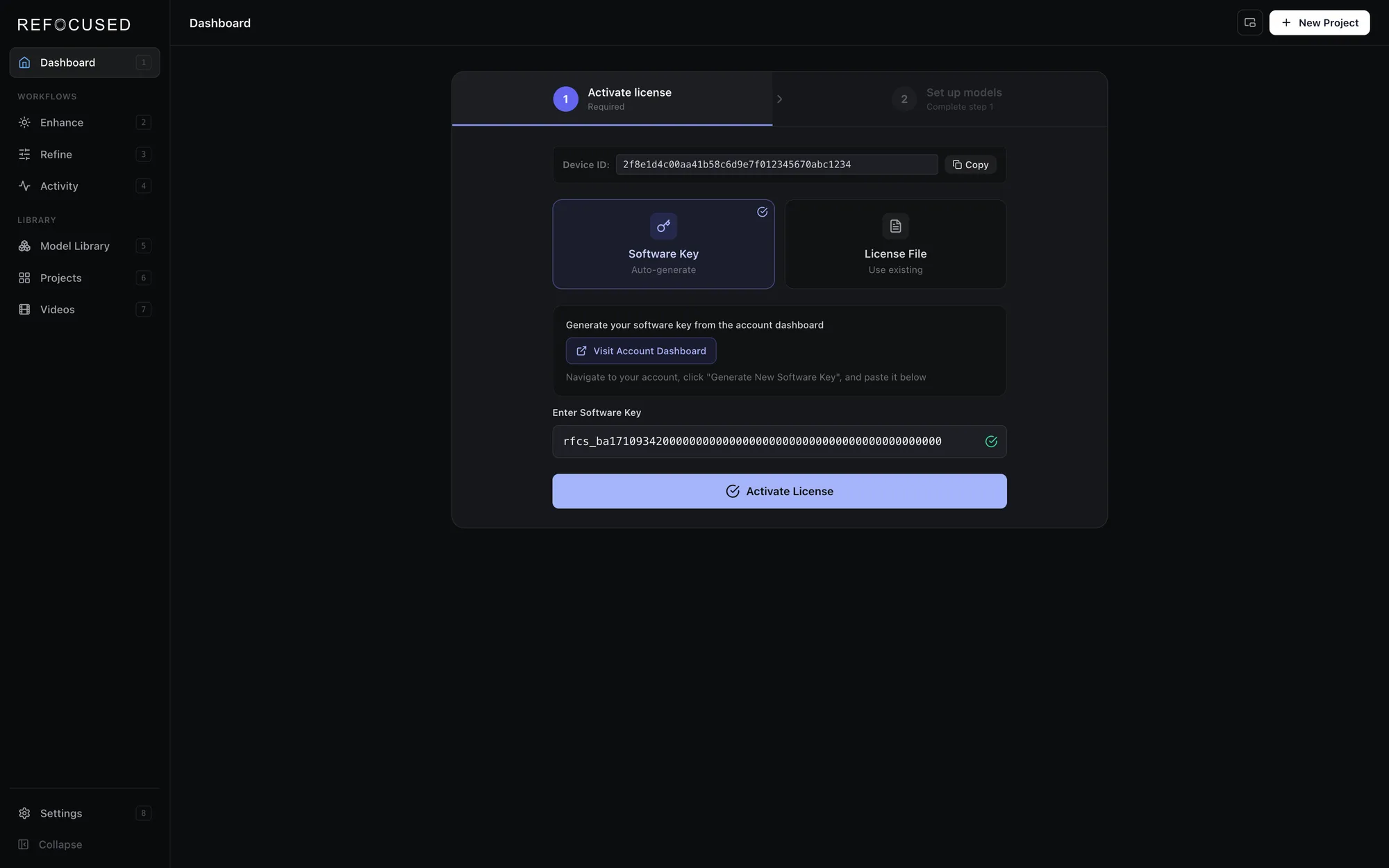Click inside the Enter Software Key field
Screen dimensions: 1389x868
[779, 442]
